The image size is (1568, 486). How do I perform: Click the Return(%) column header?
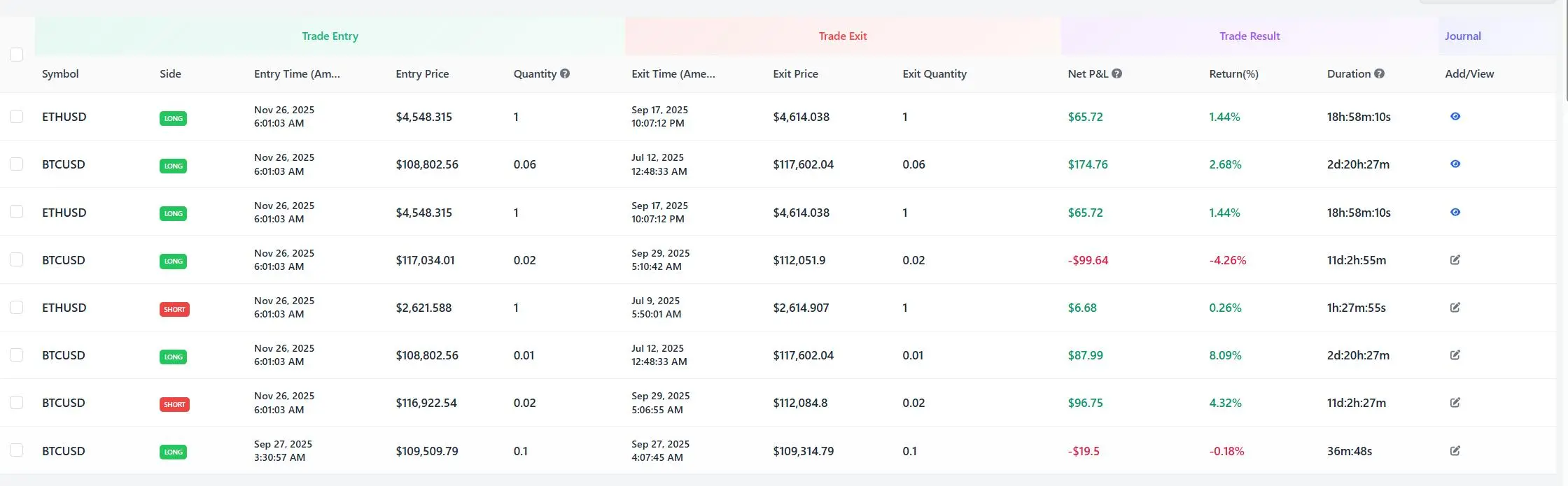click(1232, 73)
